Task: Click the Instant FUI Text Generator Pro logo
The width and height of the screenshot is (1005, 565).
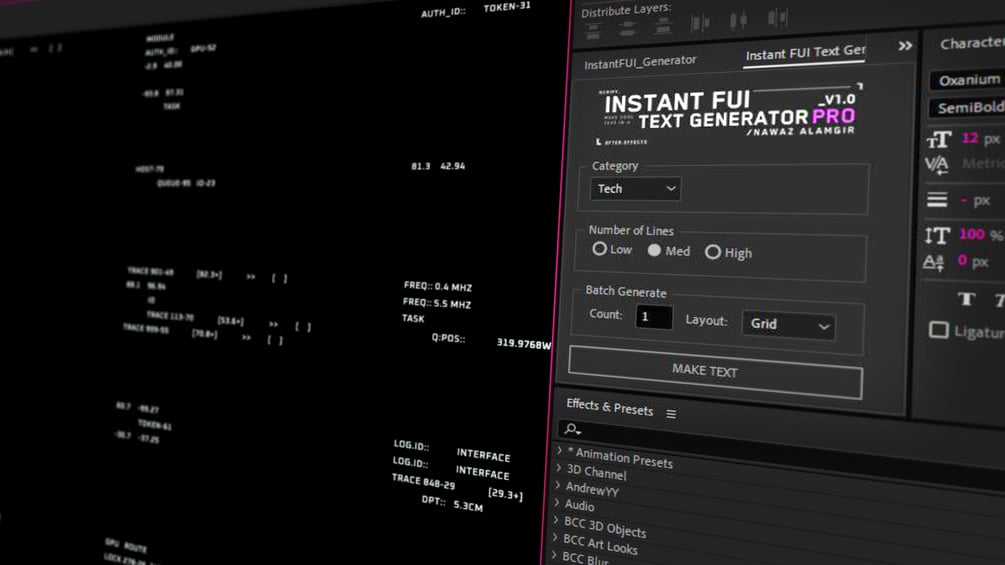Action: (x=730, y=113)
